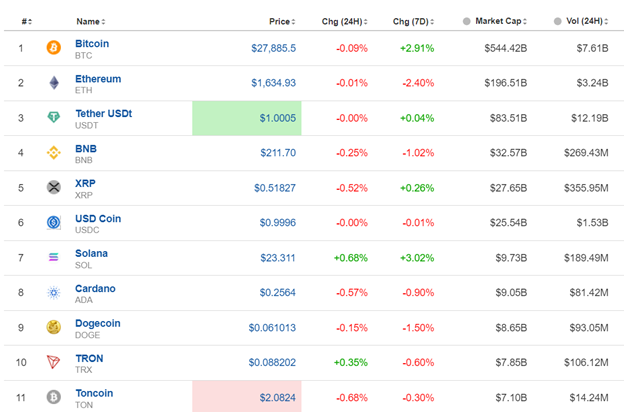This screenshot has height=412, width=624.
Task: Click Solana 7D change +3.02%
Action: (x=417, y=258)
